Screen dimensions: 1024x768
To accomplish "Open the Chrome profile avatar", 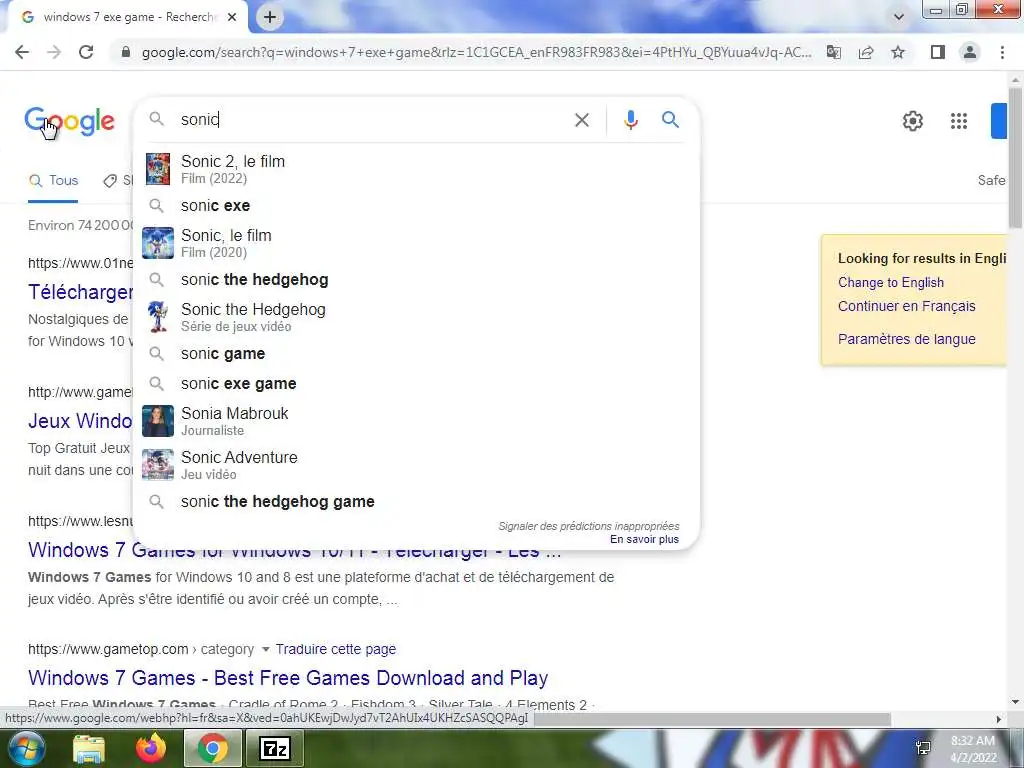I will point(970,52).
